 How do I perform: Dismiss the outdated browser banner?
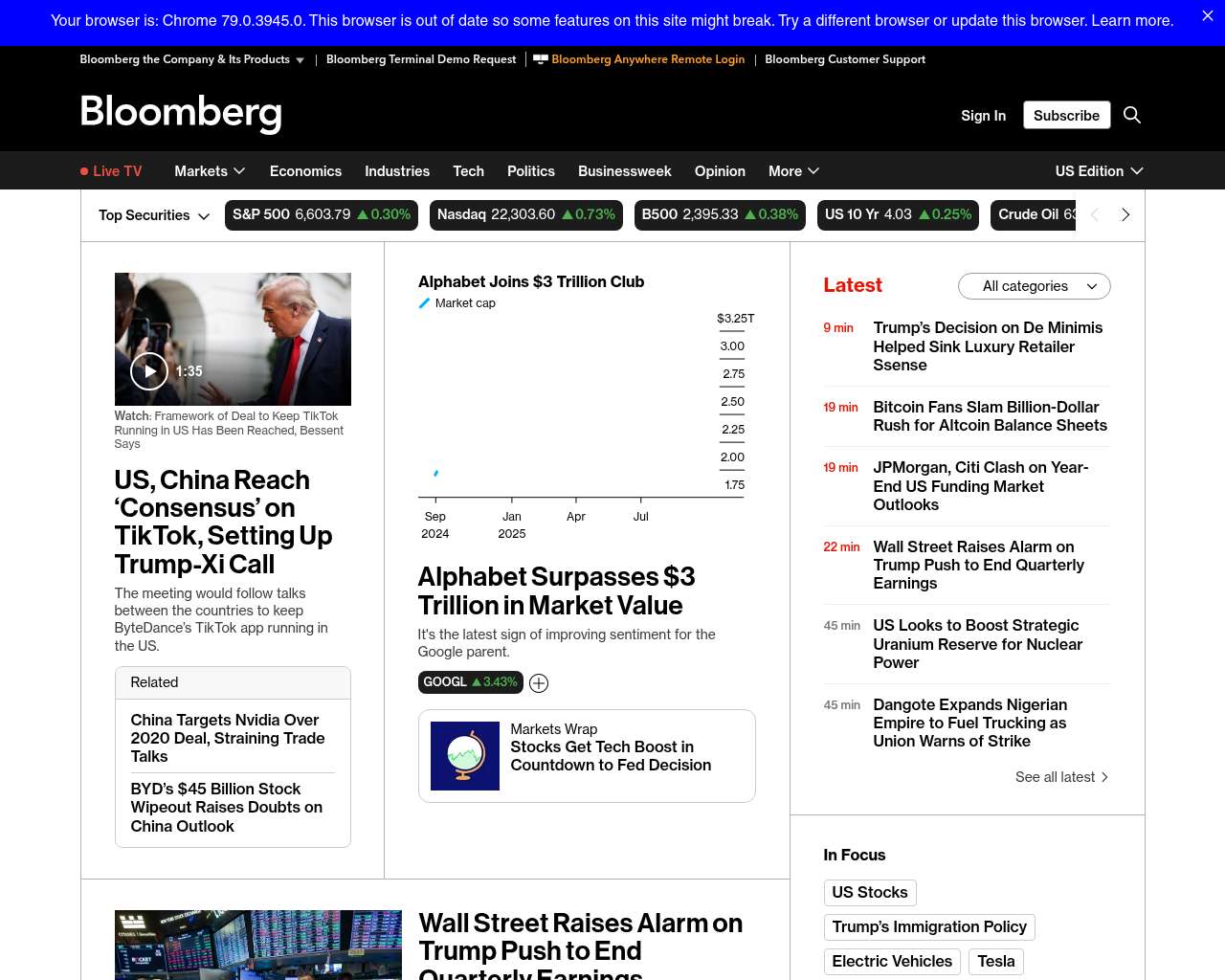tap(1207, 16)
